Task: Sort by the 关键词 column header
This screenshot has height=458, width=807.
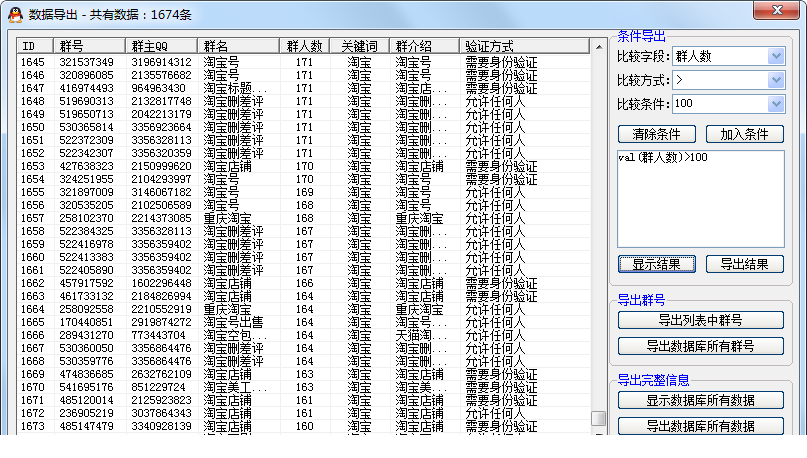Action: pos(360,46)
